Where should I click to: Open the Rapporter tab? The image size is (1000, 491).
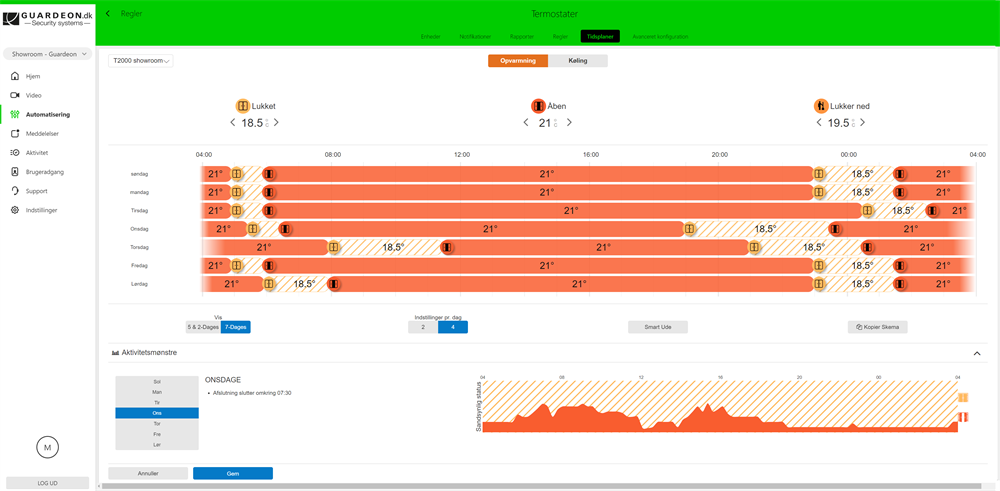522,36
